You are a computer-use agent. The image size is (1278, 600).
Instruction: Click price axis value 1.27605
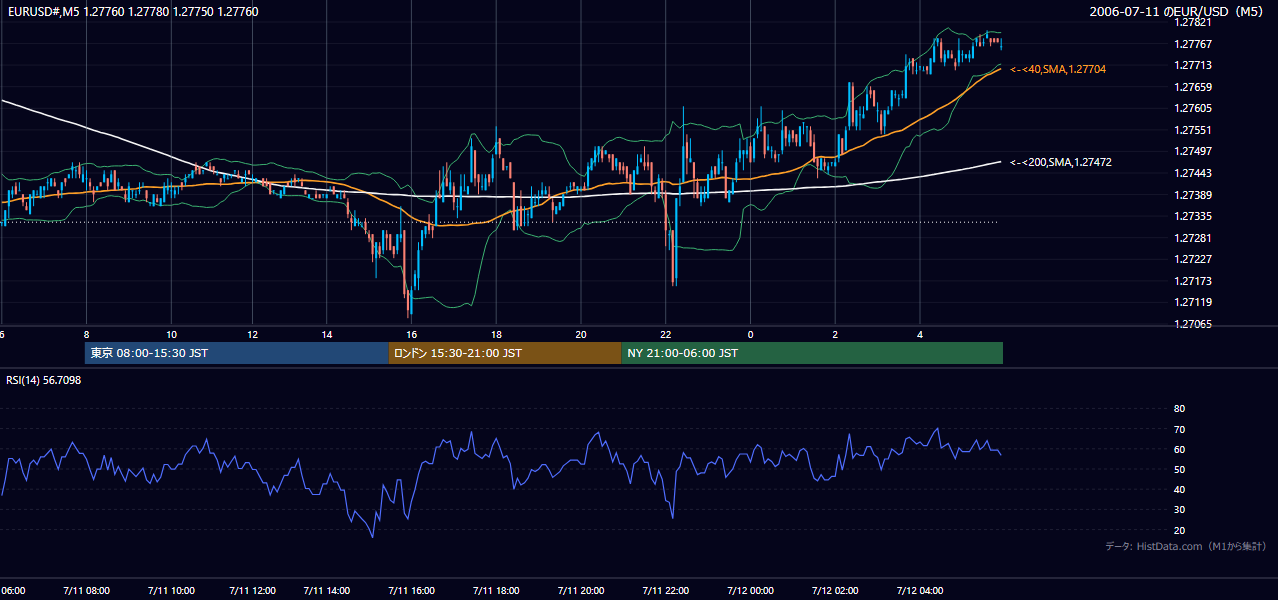(x=1193, y=108)
